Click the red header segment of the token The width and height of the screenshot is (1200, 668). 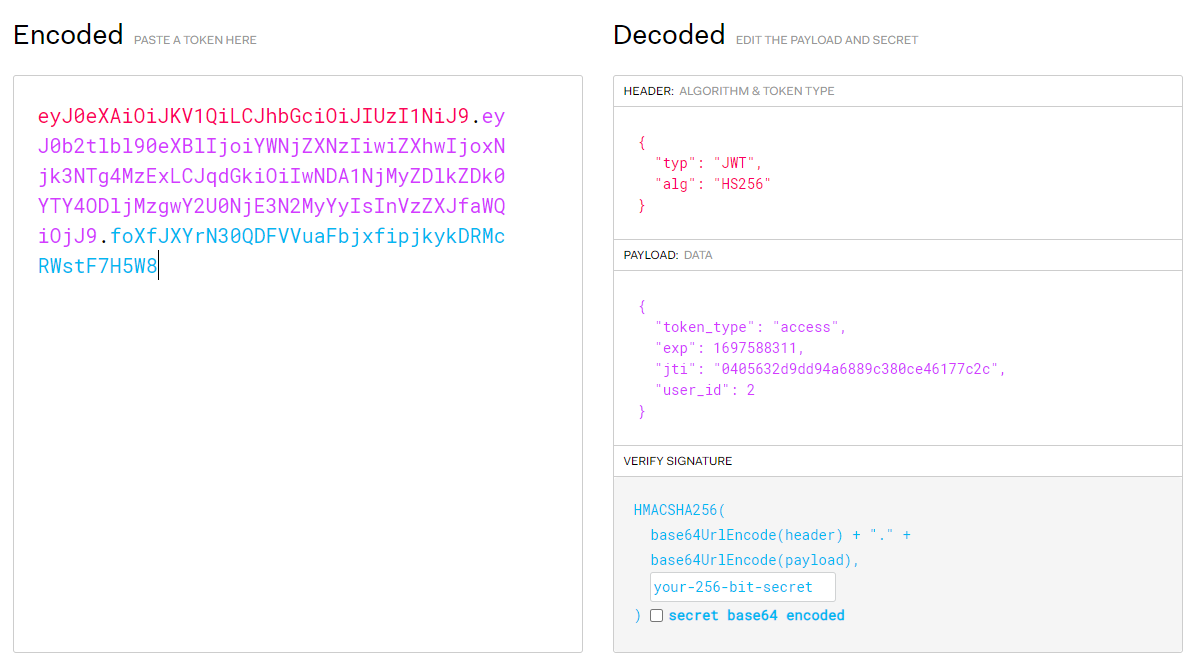[253, 116]
